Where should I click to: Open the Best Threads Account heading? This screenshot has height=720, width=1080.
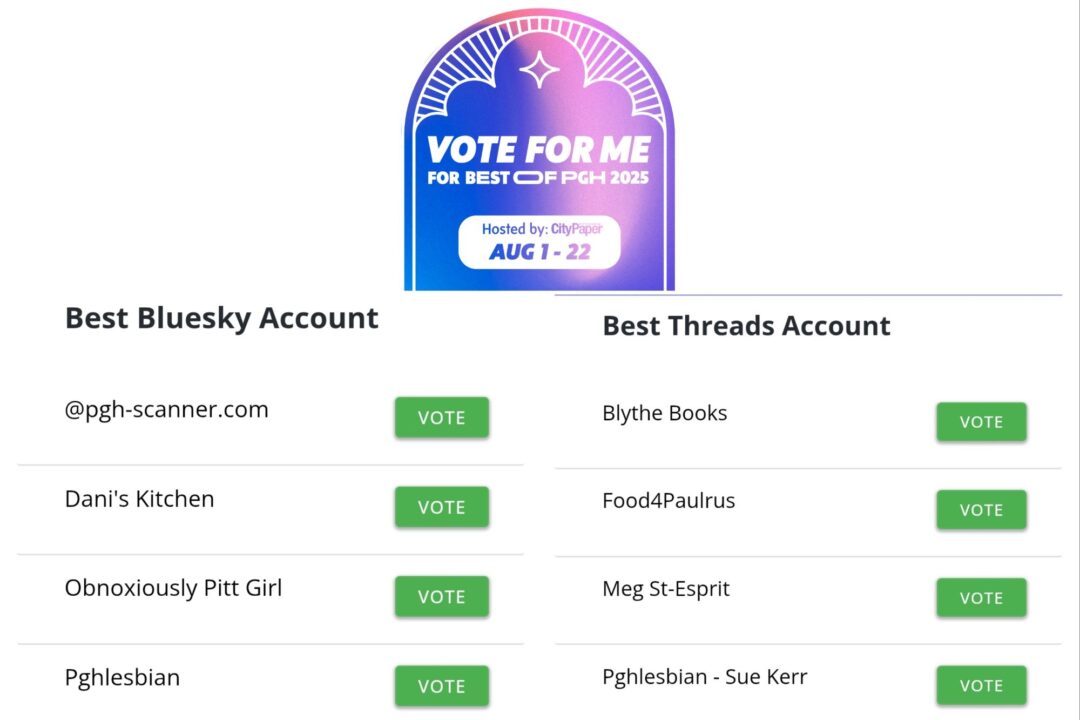(746, 326)
